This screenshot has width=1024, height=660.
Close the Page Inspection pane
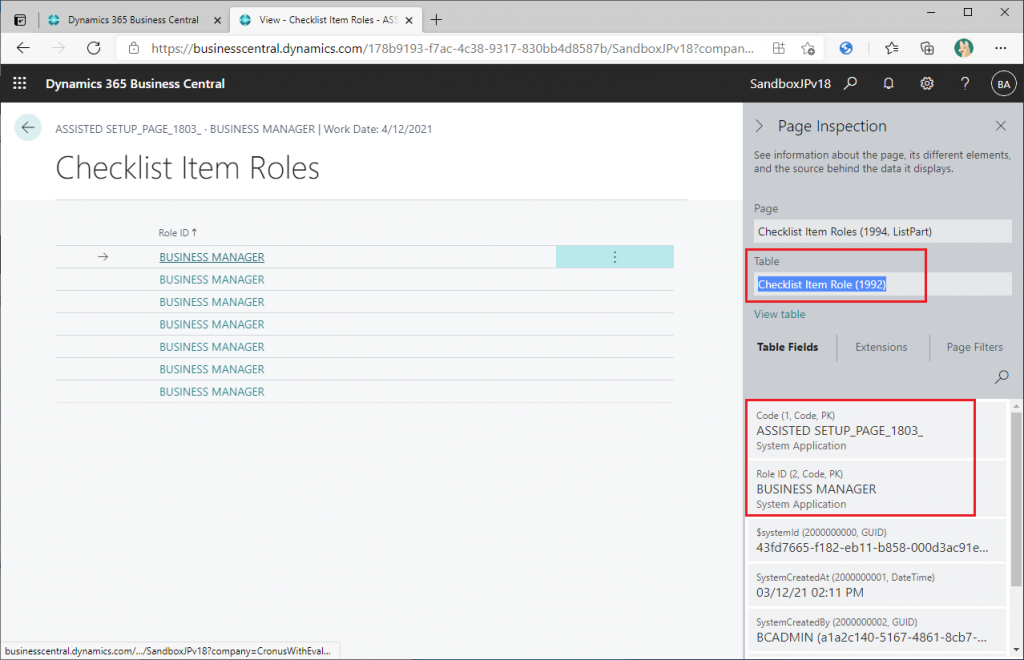click(1000, 126)
